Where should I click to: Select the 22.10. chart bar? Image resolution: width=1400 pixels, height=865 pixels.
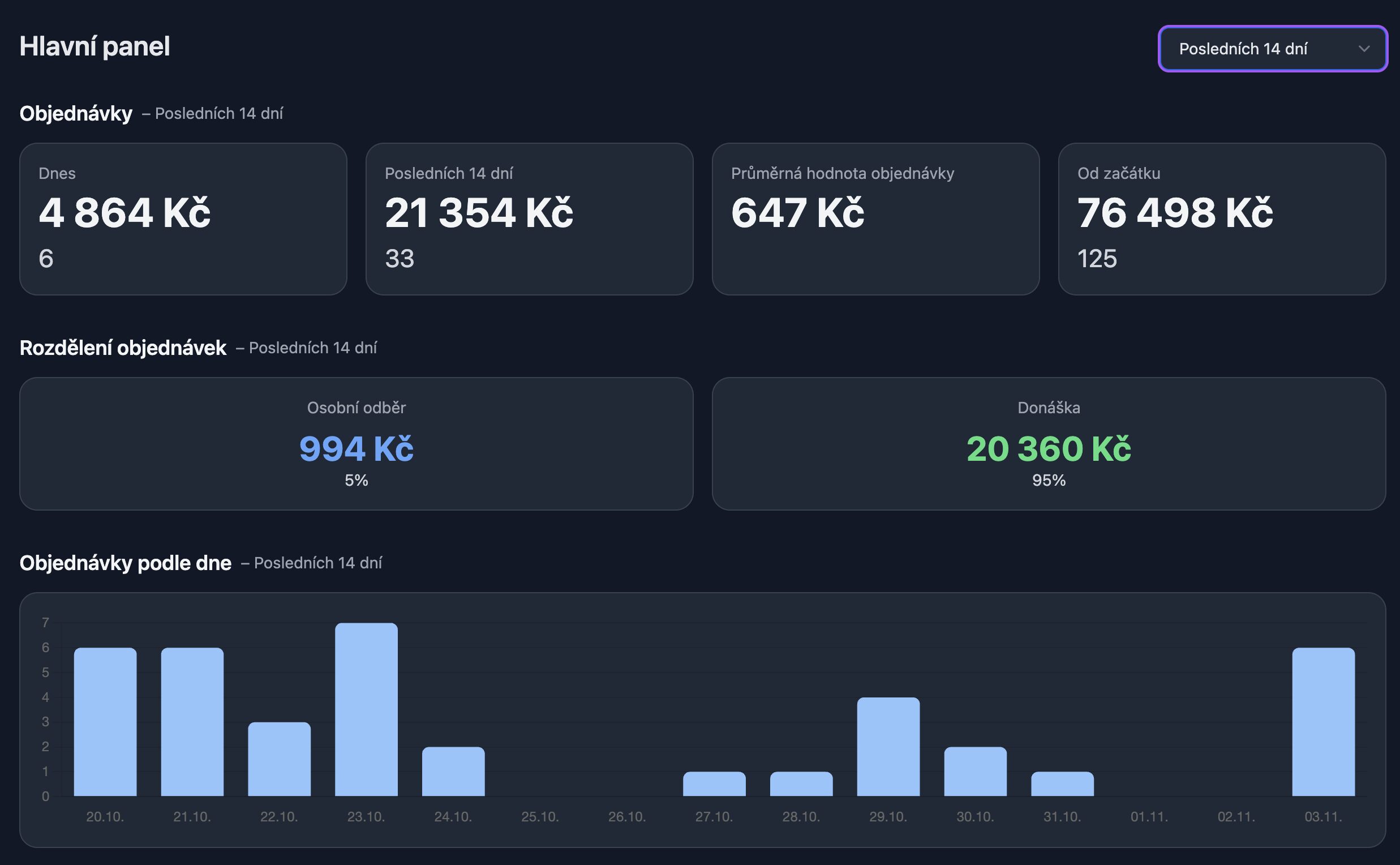tap(279, 759)
